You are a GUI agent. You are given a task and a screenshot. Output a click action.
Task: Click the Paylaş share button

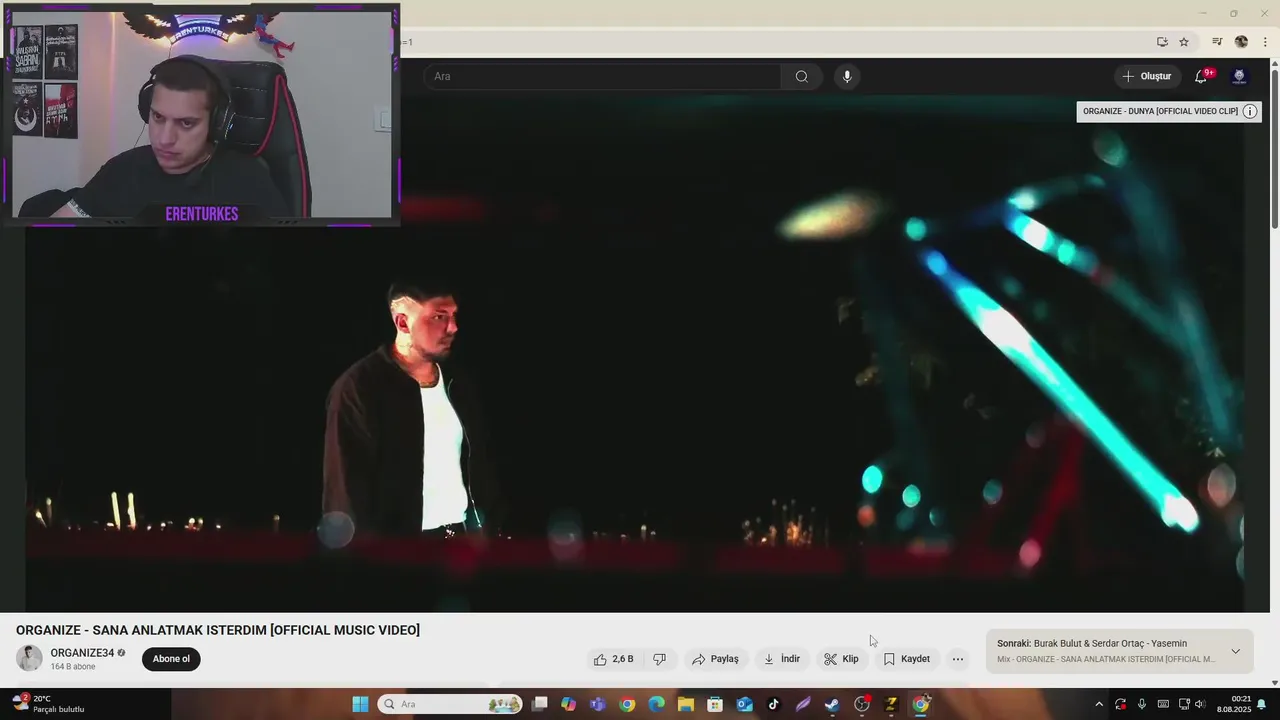tap(715, 659)
